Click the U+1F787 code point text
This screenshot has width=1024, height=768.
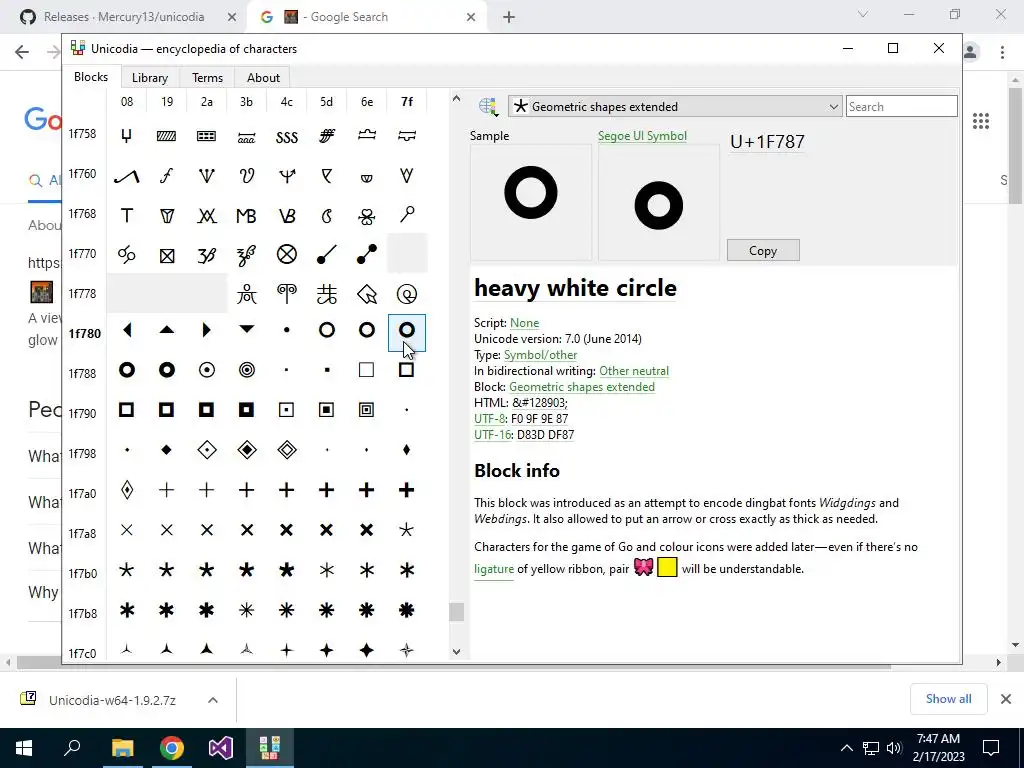pos(767,142)
